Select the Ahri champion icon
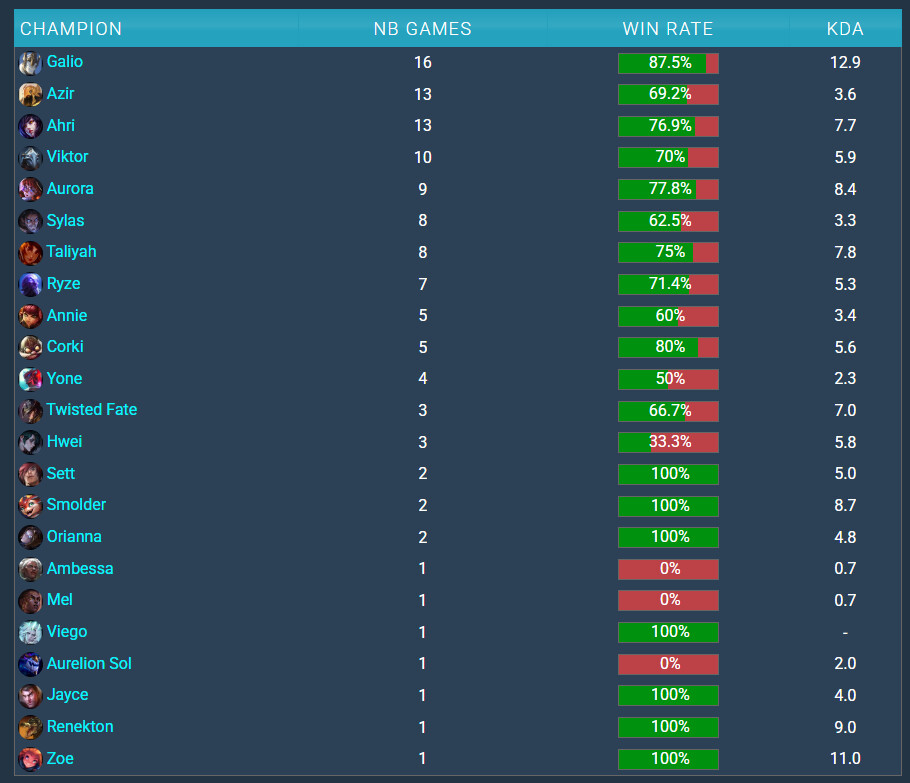910x783 pixels. 30,126
